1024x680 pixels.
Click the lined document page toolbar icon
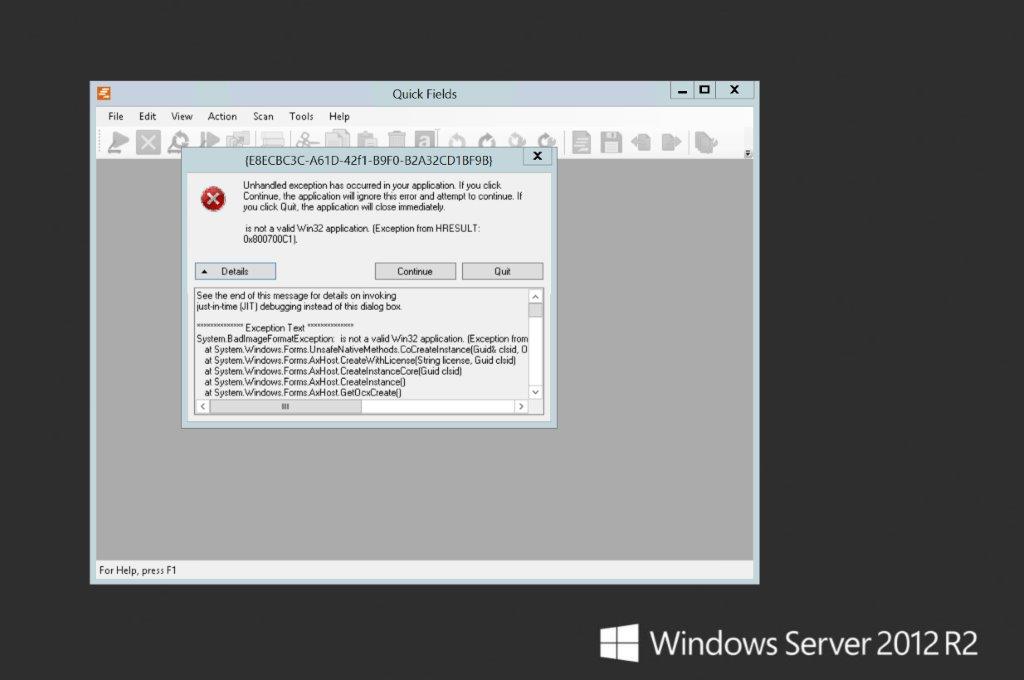point(581,142)
